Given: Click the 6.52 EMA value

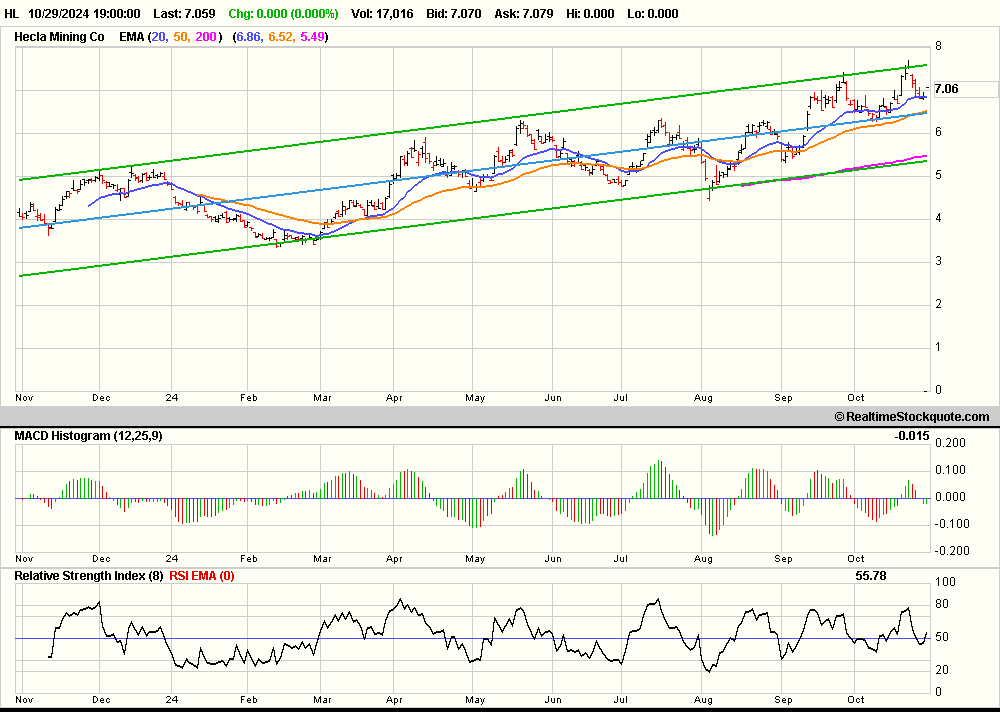Looking at the screenshot, I should [x=281, y=37].
